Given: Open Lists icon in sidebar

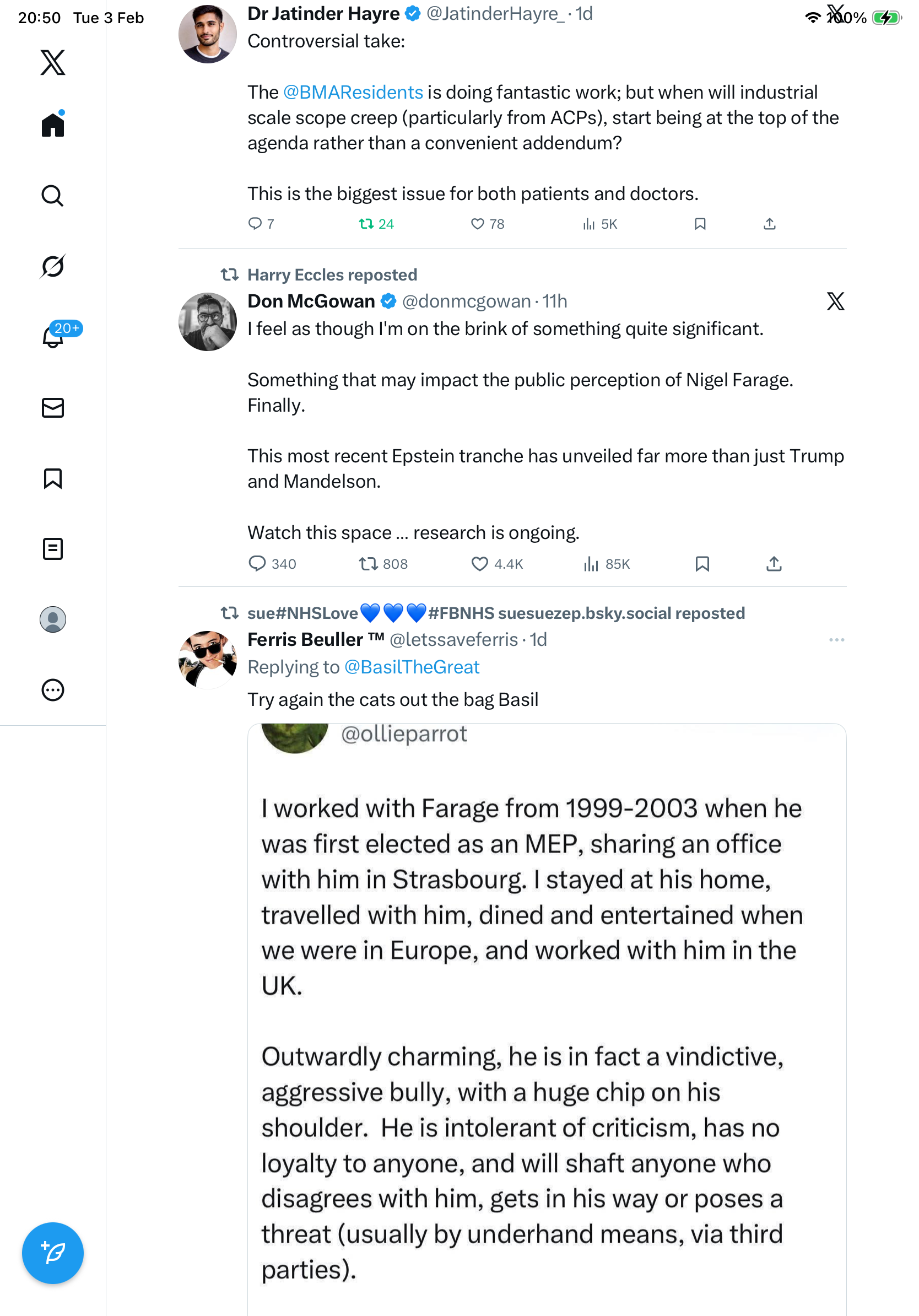Looking at the screenshot, I should (53, 548).
